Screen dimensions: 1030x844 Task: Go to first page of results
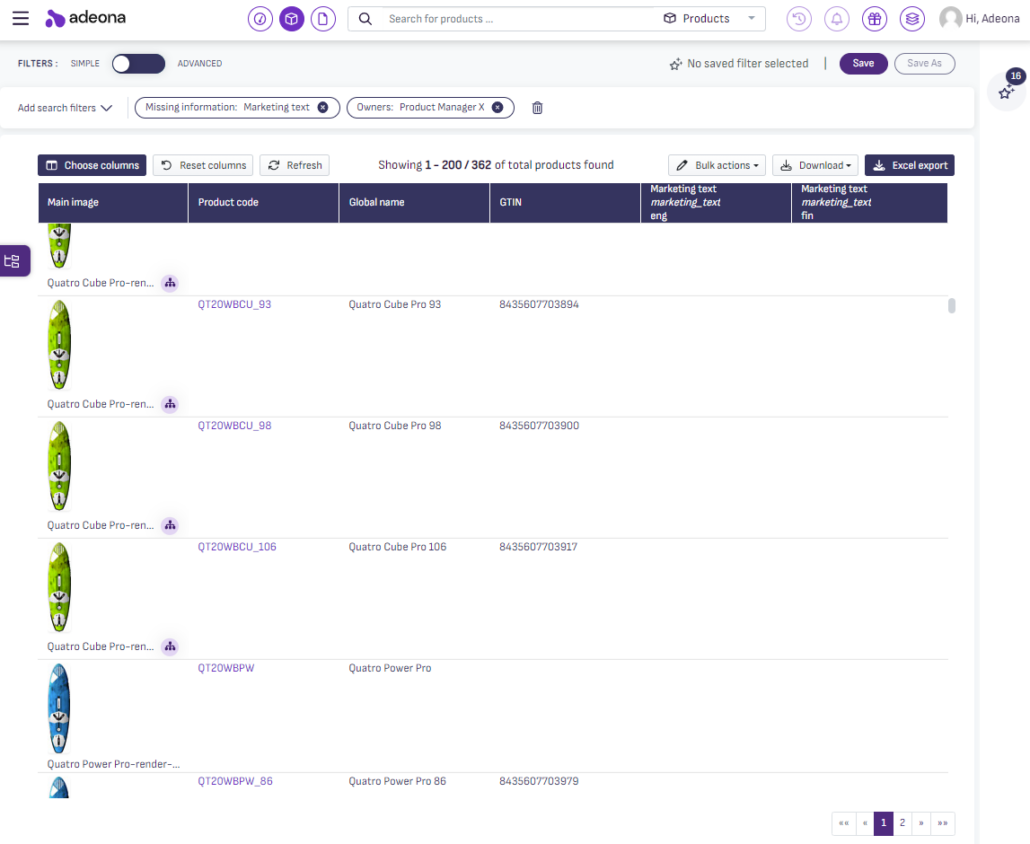tap(844, 823)
